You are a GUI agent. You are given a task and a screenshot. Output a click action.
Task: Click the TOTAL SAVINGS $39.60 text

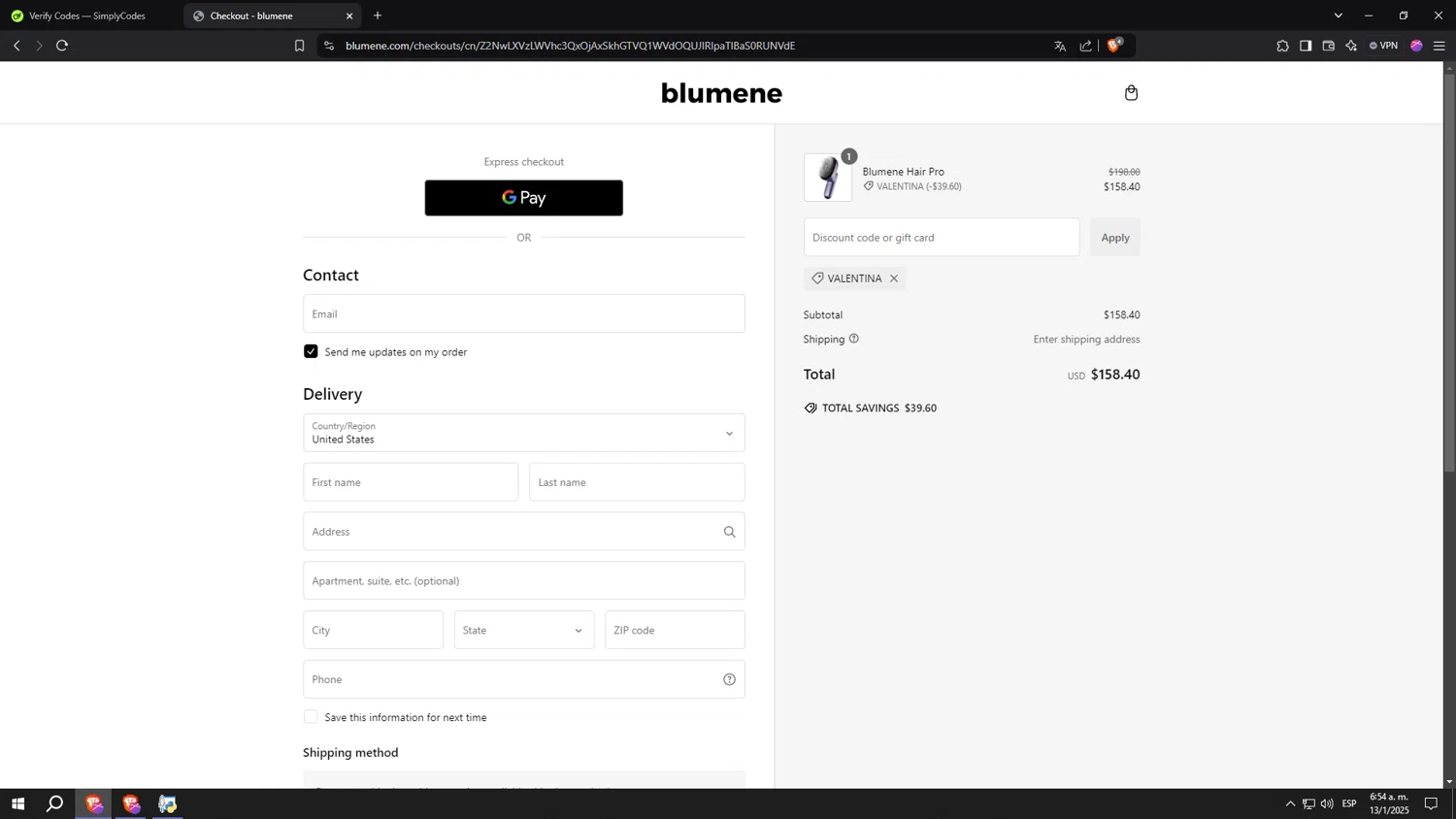coord(879,408)
